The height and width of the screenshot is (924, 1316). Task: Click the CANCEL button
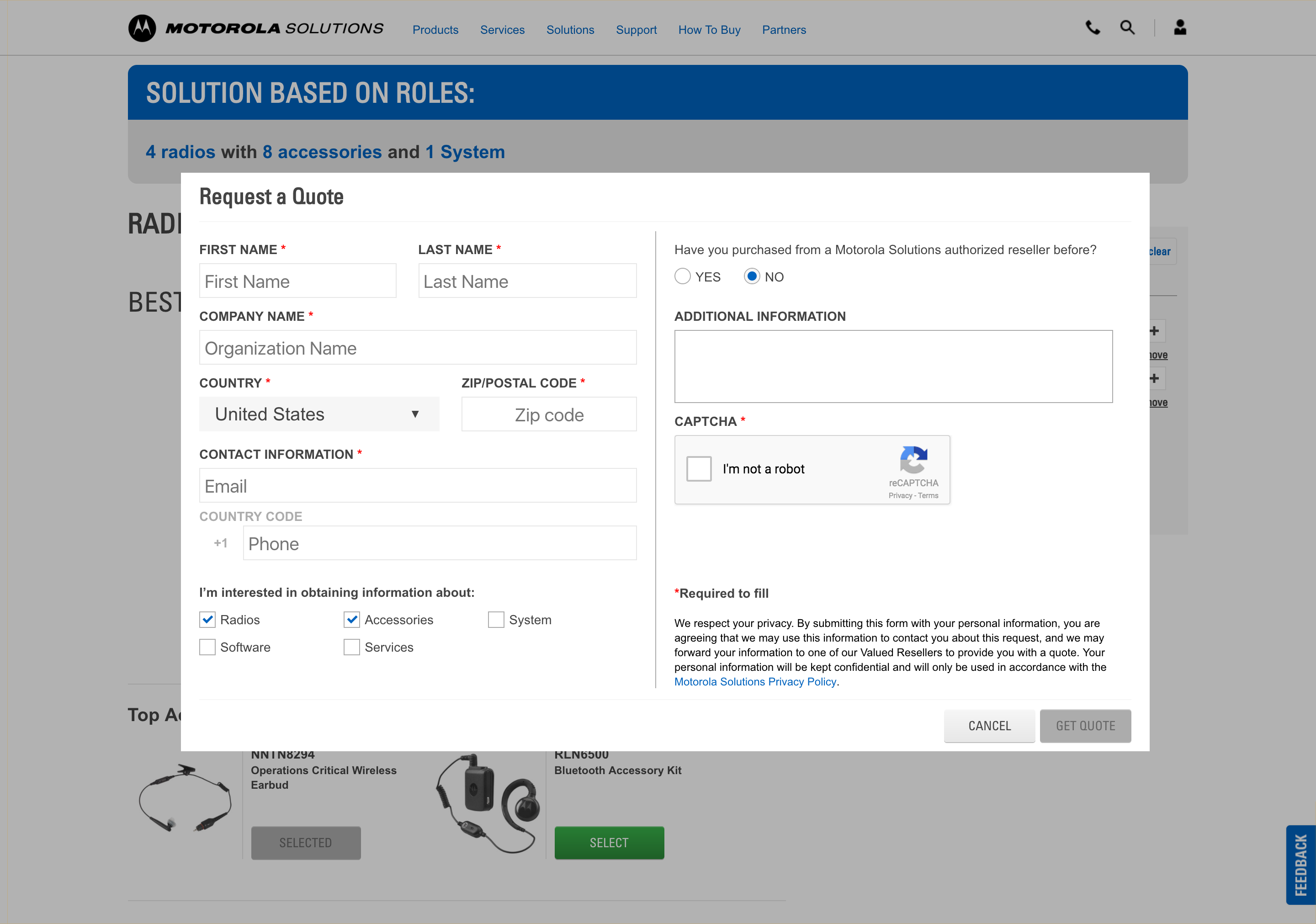click(x=989, y=726)
